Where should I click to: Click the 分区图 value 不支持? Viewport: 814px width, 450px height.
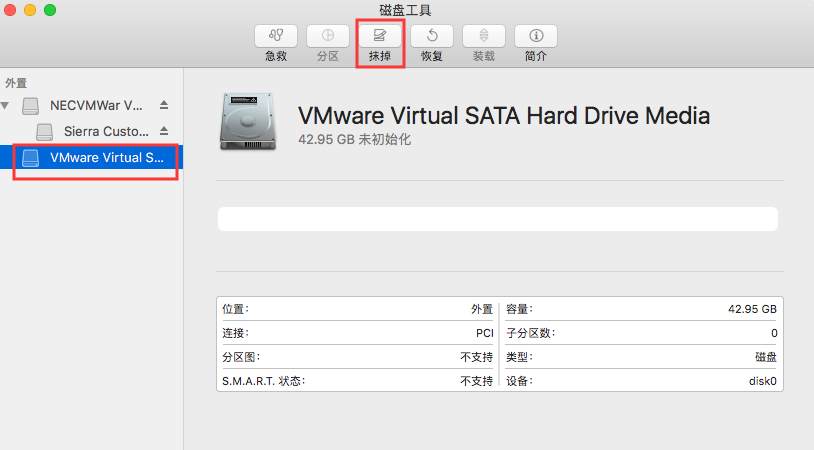pos(476,357)
